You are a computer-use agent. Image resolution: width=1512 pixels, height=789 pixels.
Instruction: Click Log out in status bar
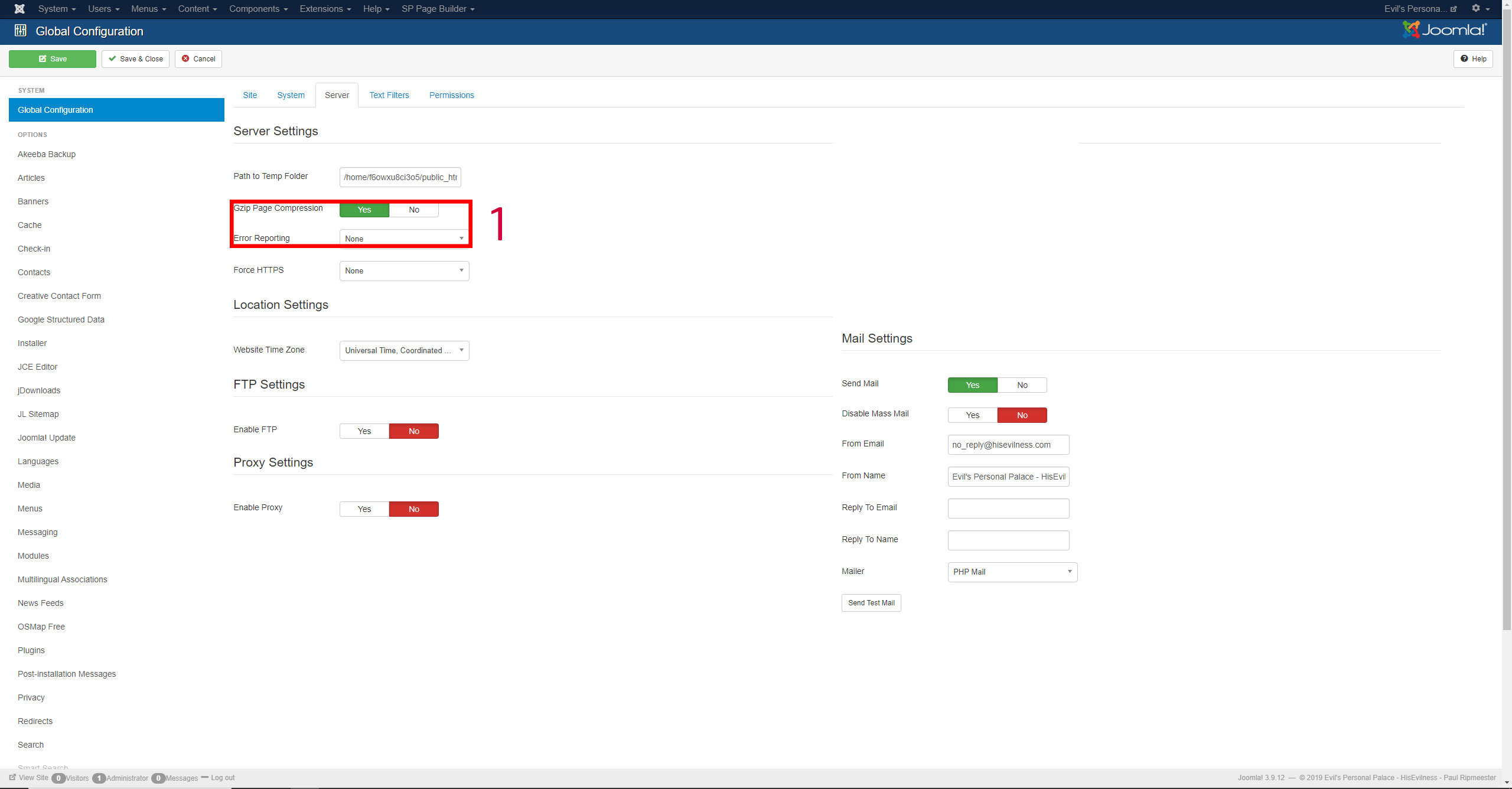point(218,778)
